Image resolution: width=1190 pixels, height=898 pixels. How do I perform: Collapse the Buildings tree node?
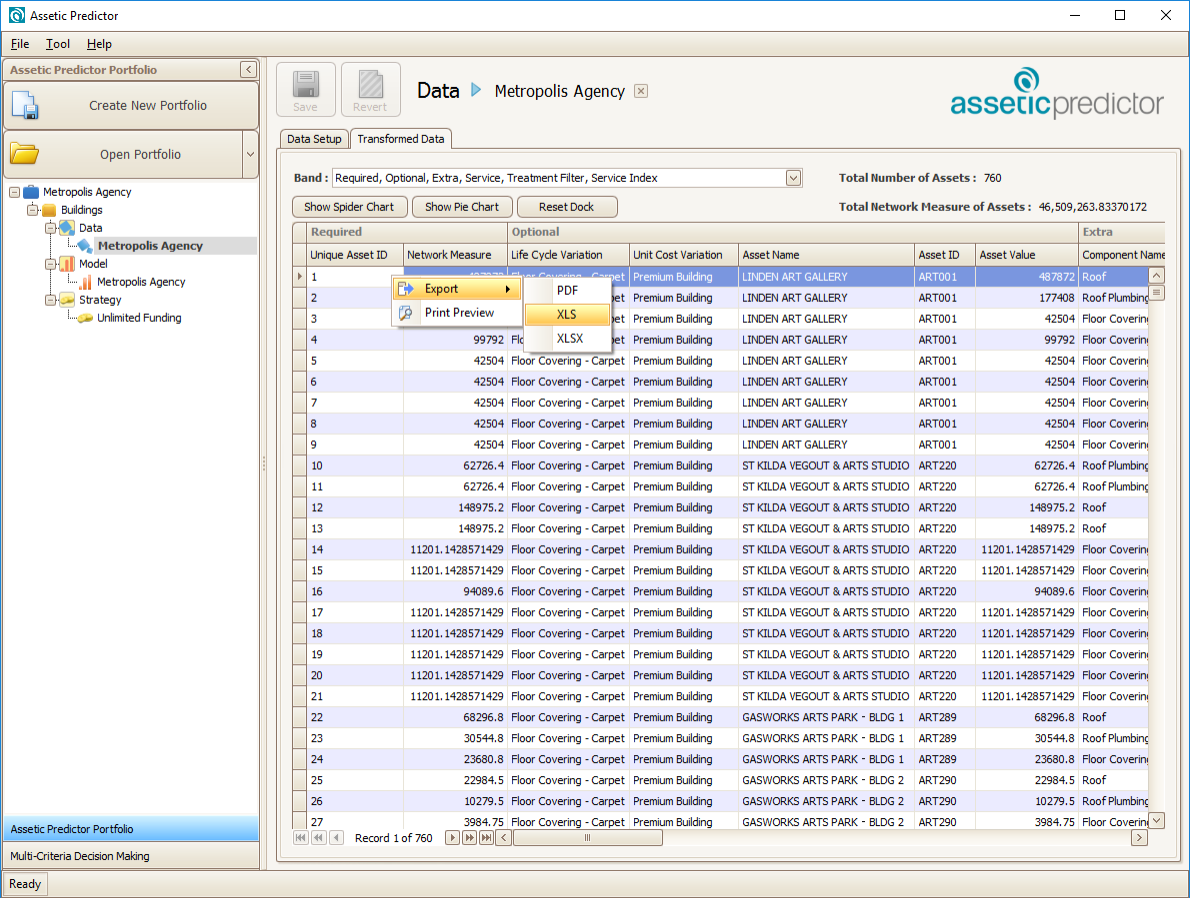35,209
